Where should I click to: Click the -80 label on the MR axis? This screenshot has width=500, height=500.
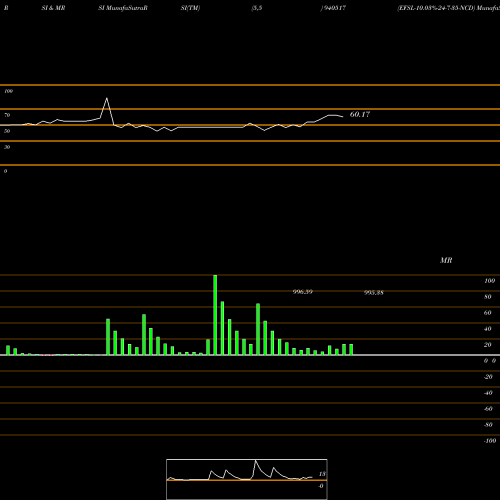pos(488,425)
